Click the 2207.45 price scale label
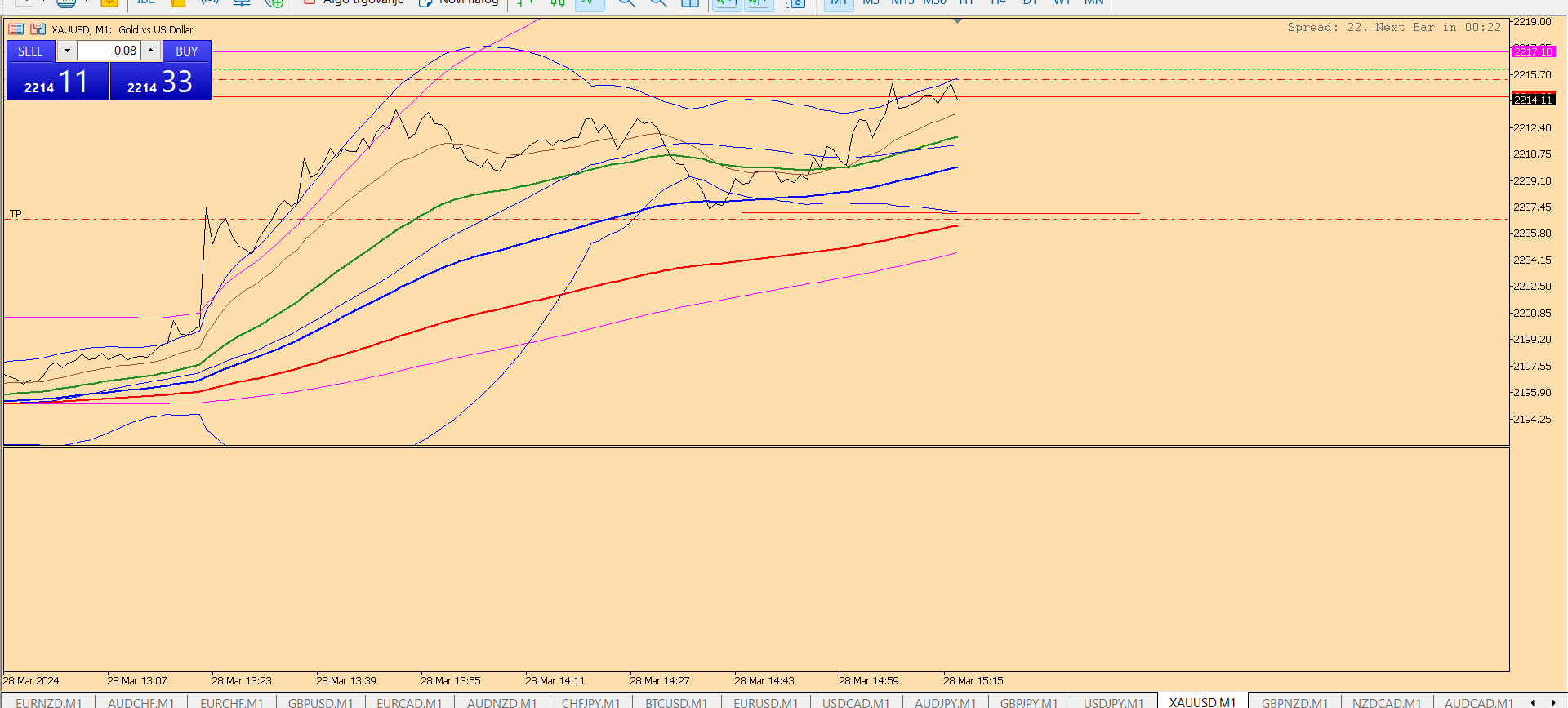 pos(1532,207)
